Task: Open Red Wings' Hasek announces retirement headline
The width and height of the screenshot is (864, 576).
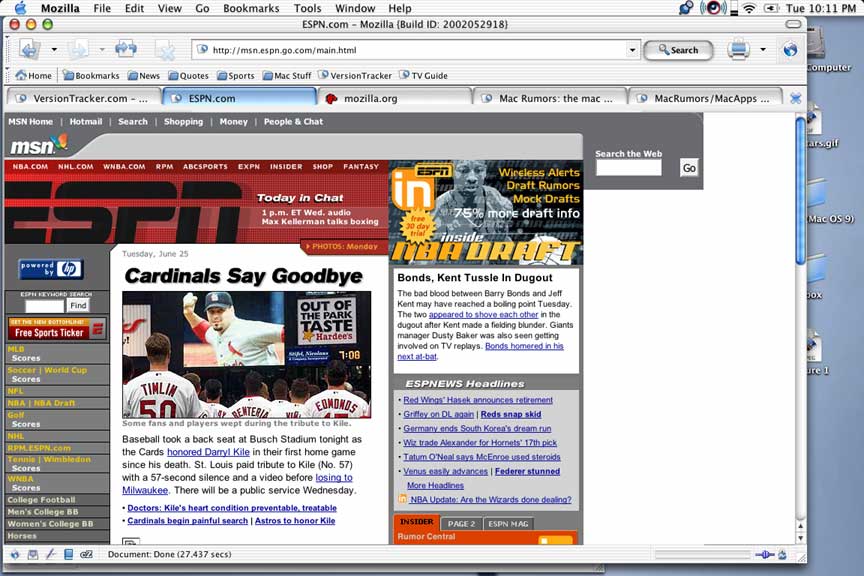Action: tap(478, 400)
